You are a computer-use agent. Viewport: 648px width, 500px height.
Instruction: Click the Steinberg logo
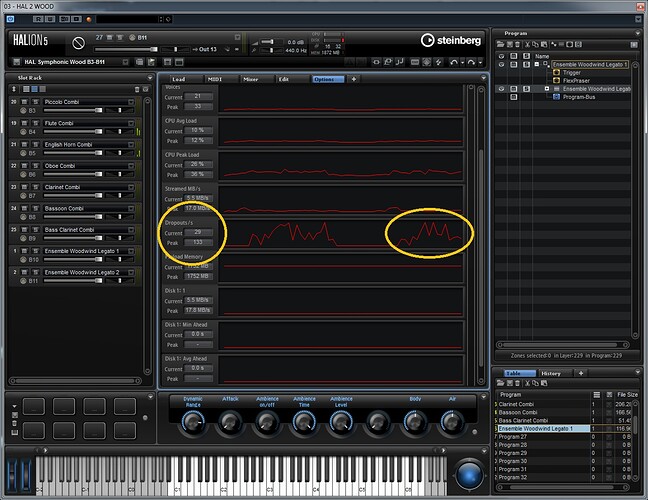pos(450,40)
